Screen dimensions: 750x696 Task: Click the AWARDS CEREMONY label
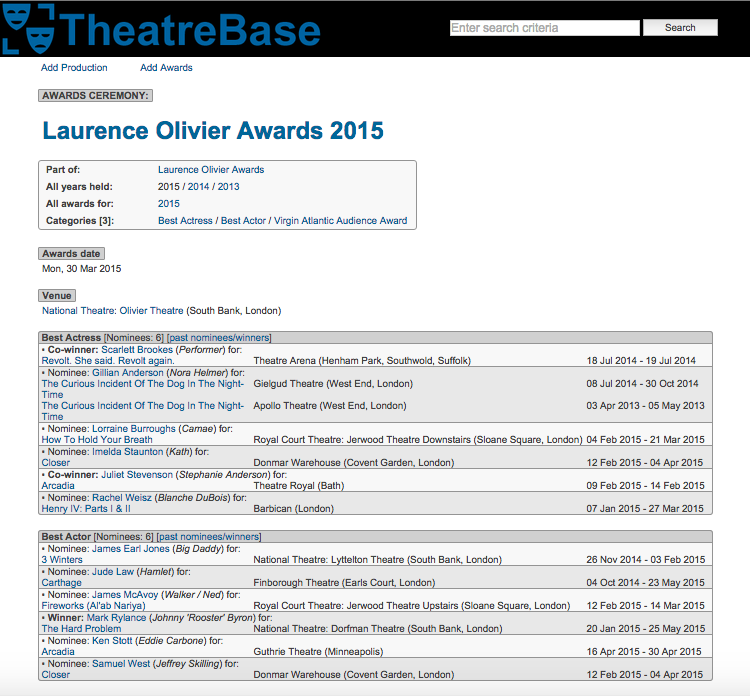point(96,96)
